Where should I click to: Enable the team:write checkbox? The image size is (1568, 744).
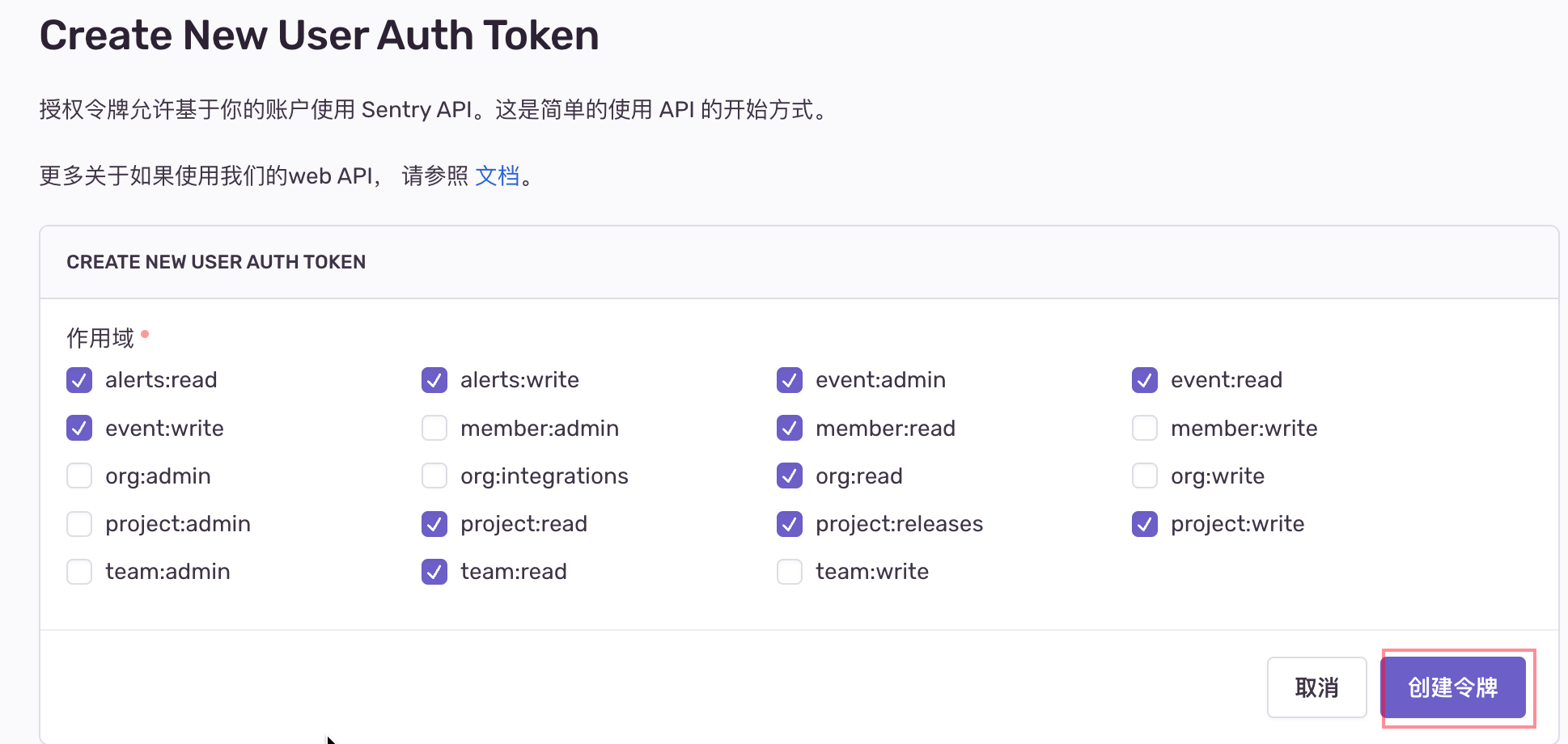click(790, 572)
